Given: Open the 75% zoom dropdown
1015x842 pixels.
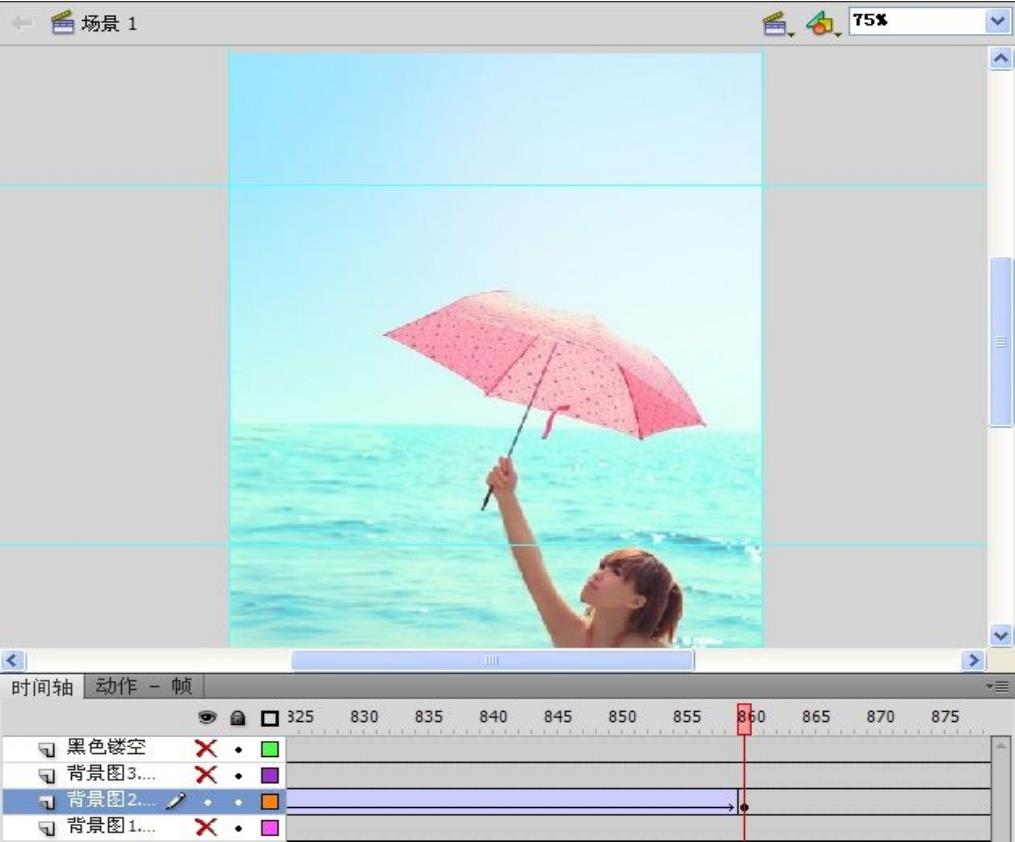Looking at the screenshot, I should click(x=997, y=22).
